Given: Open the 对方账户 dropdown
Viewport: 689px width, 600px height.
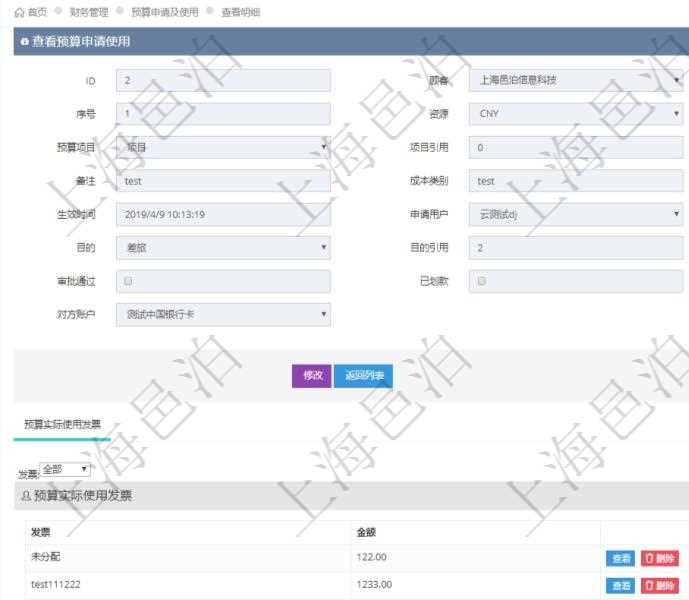Looking at the screenshot, I should (x=223, y=315).
